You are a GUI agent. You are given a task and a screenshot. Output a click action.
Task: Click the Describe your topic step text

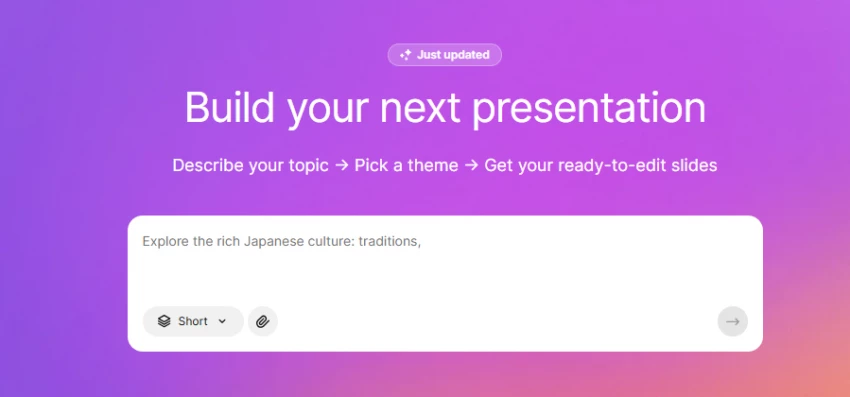[250, 165]
